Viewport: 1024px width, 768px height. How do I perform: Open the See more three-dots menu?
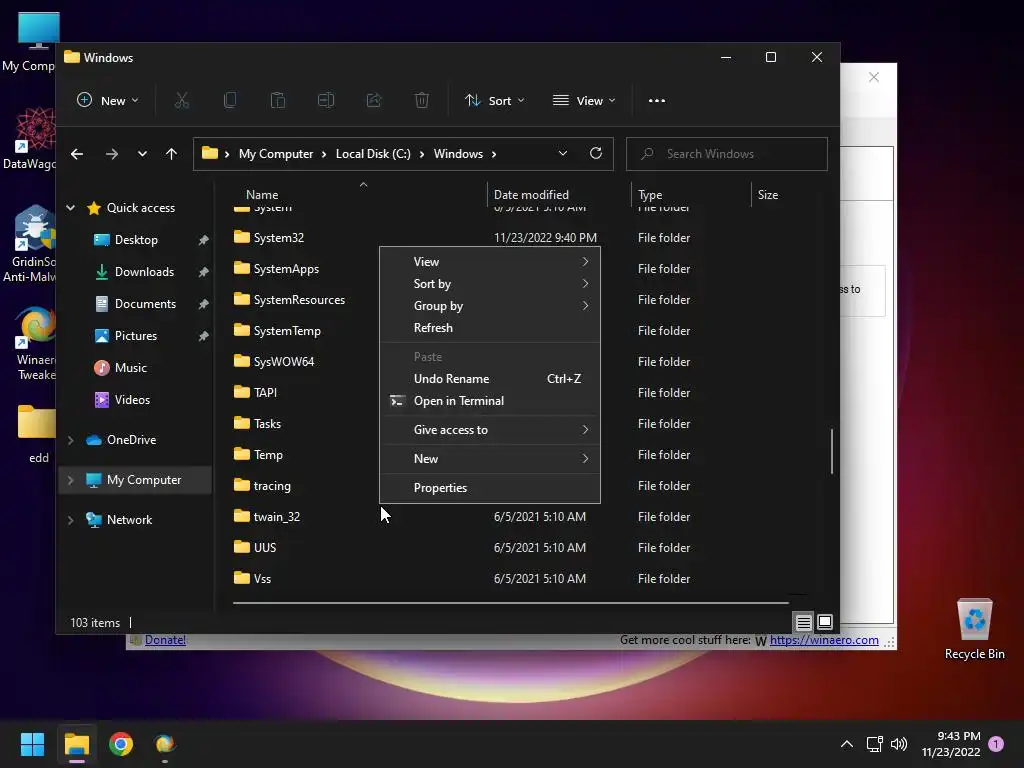point(657,101)
